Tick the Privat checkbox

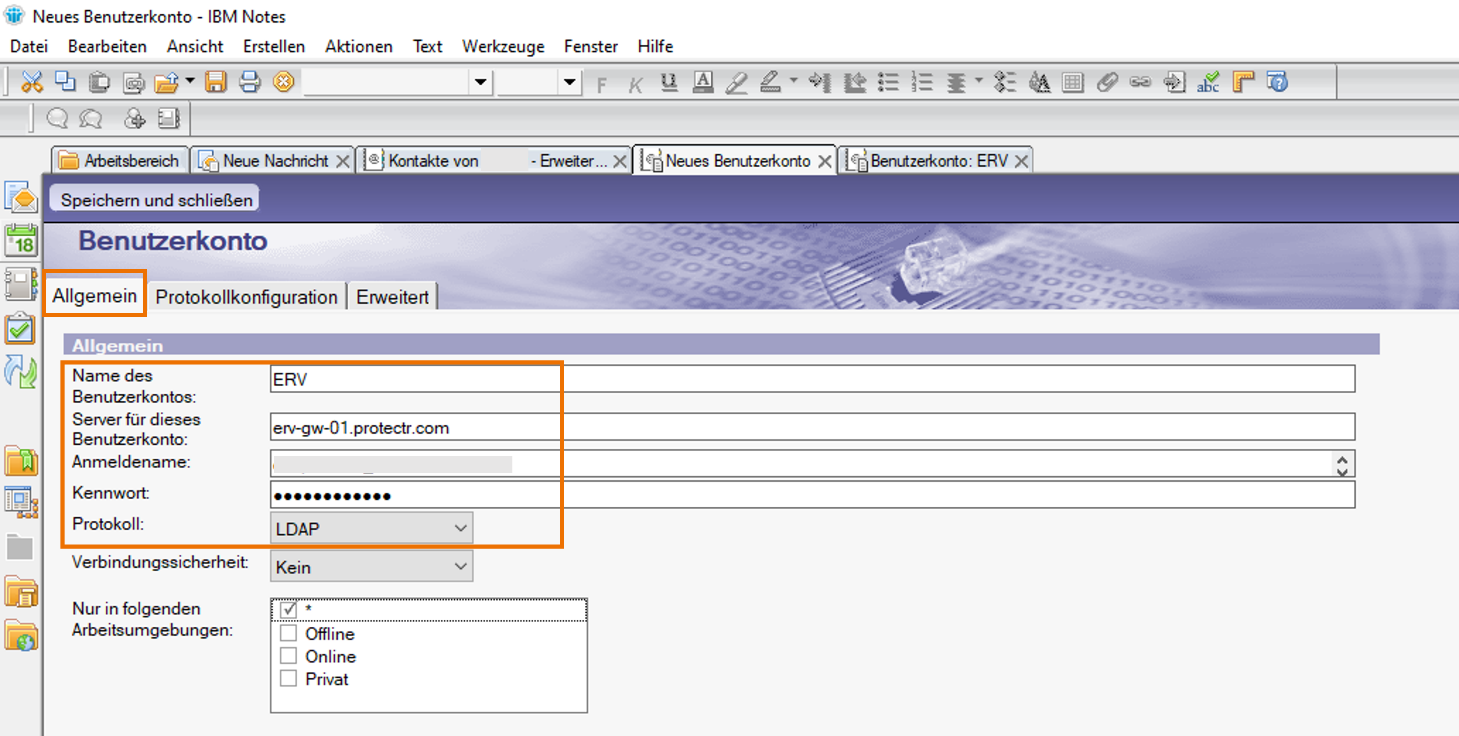(x=289, y=679)
